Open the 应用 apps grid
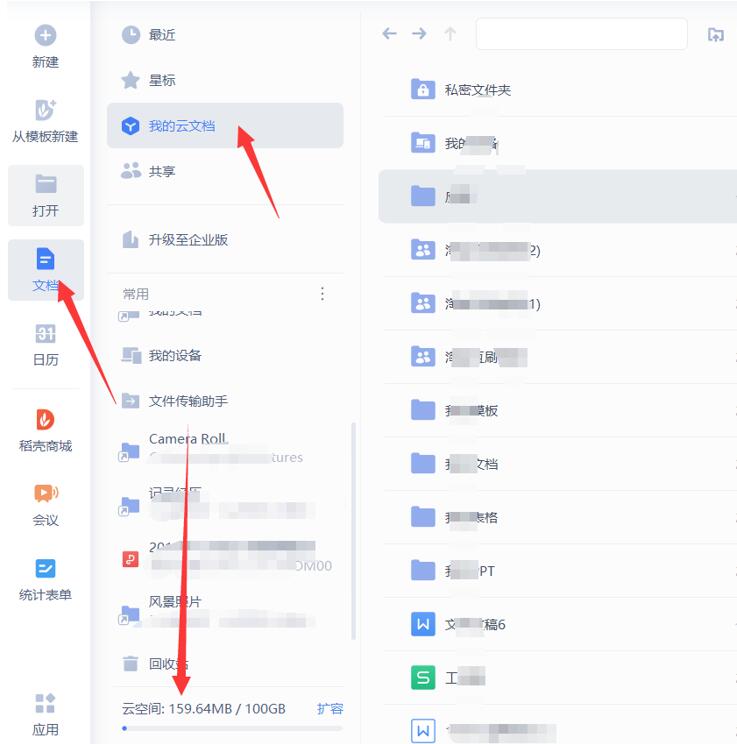The width and height of the screenshot is (737, 744). [x=46, y=703]
